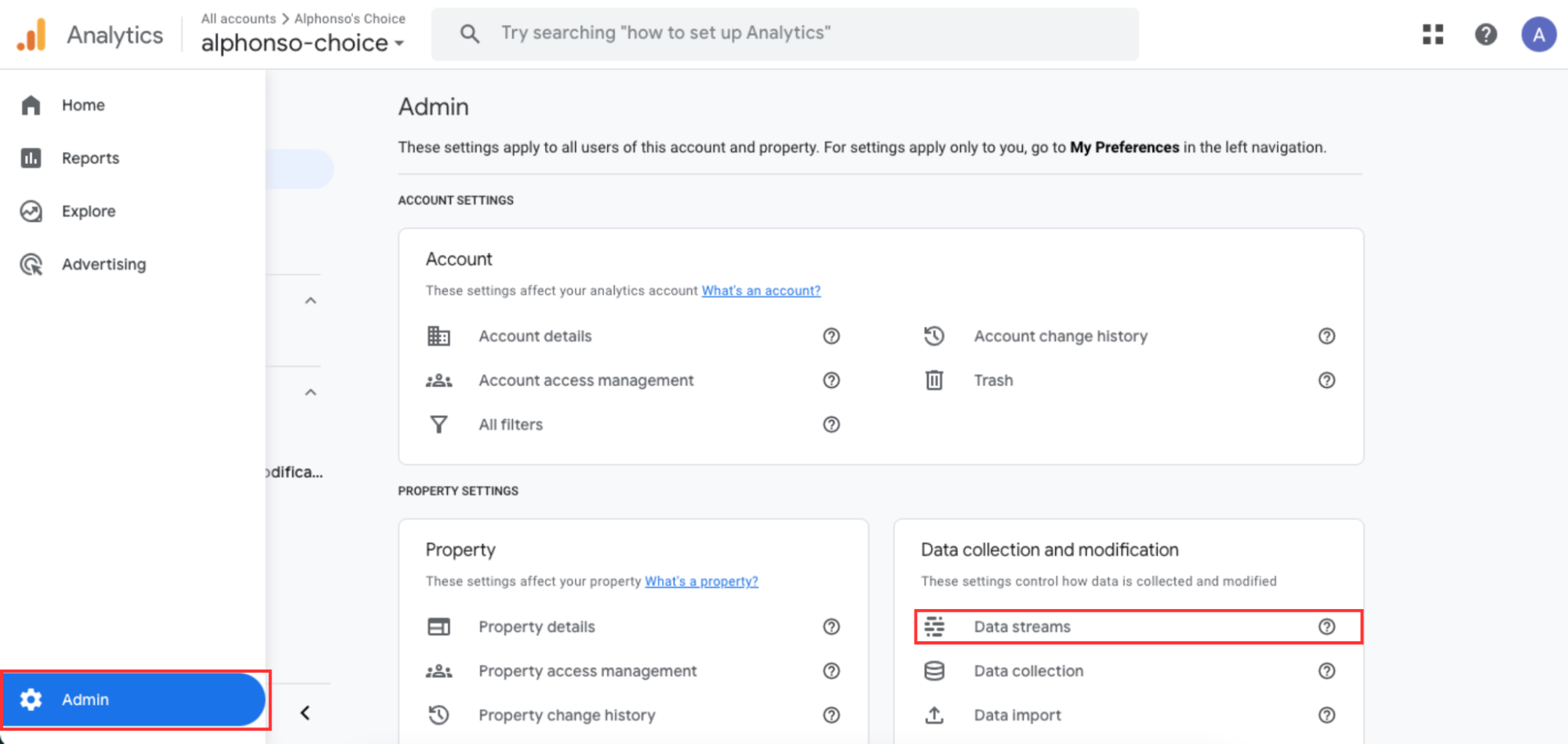Image resolution: width=1568 pixels, height=744 pixels.
Task: Open Explore from the left navigation
Action: [88, 212]
